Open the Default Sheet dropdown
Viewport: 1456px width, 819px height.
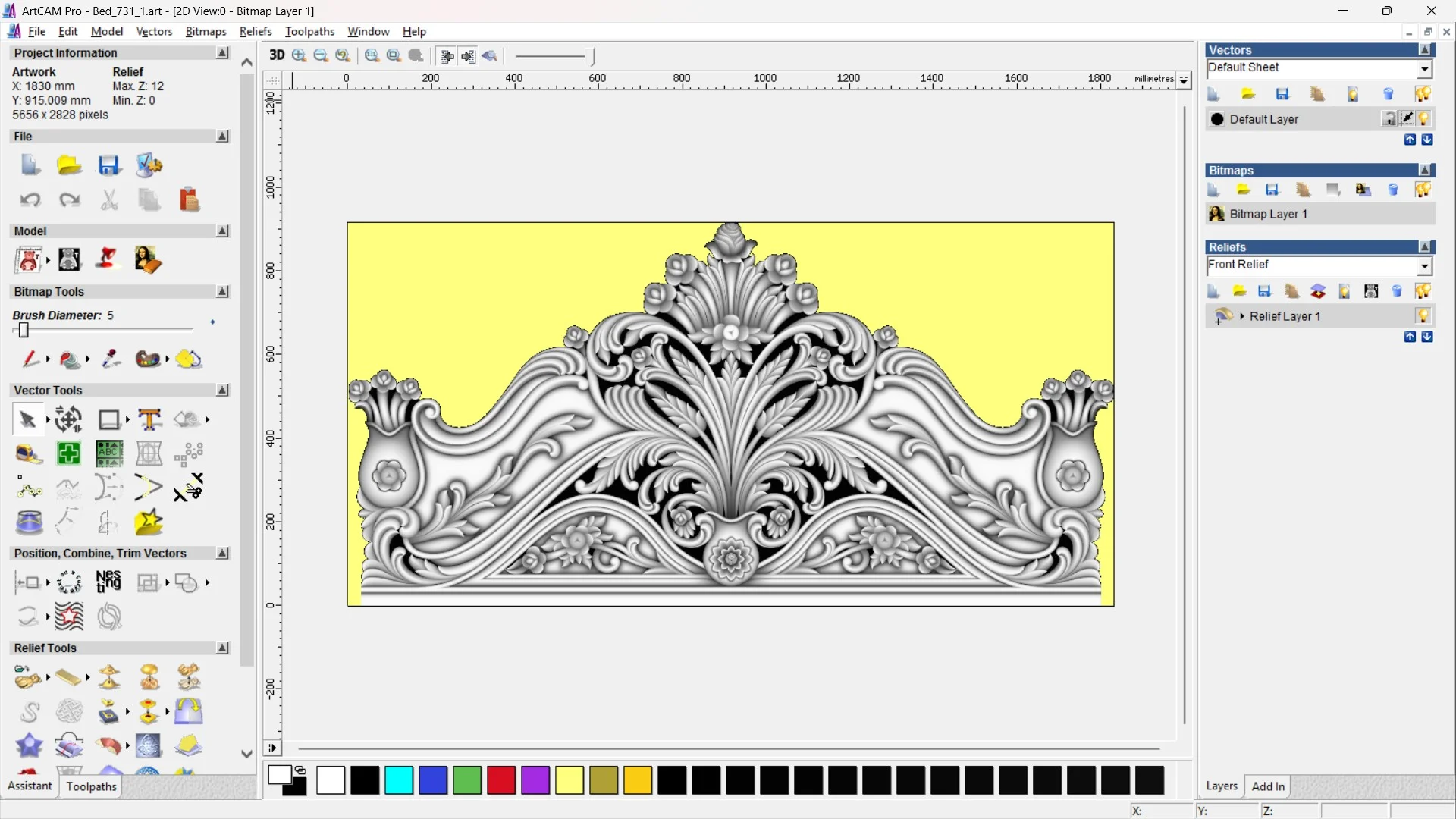click(x=1424, y=69)
